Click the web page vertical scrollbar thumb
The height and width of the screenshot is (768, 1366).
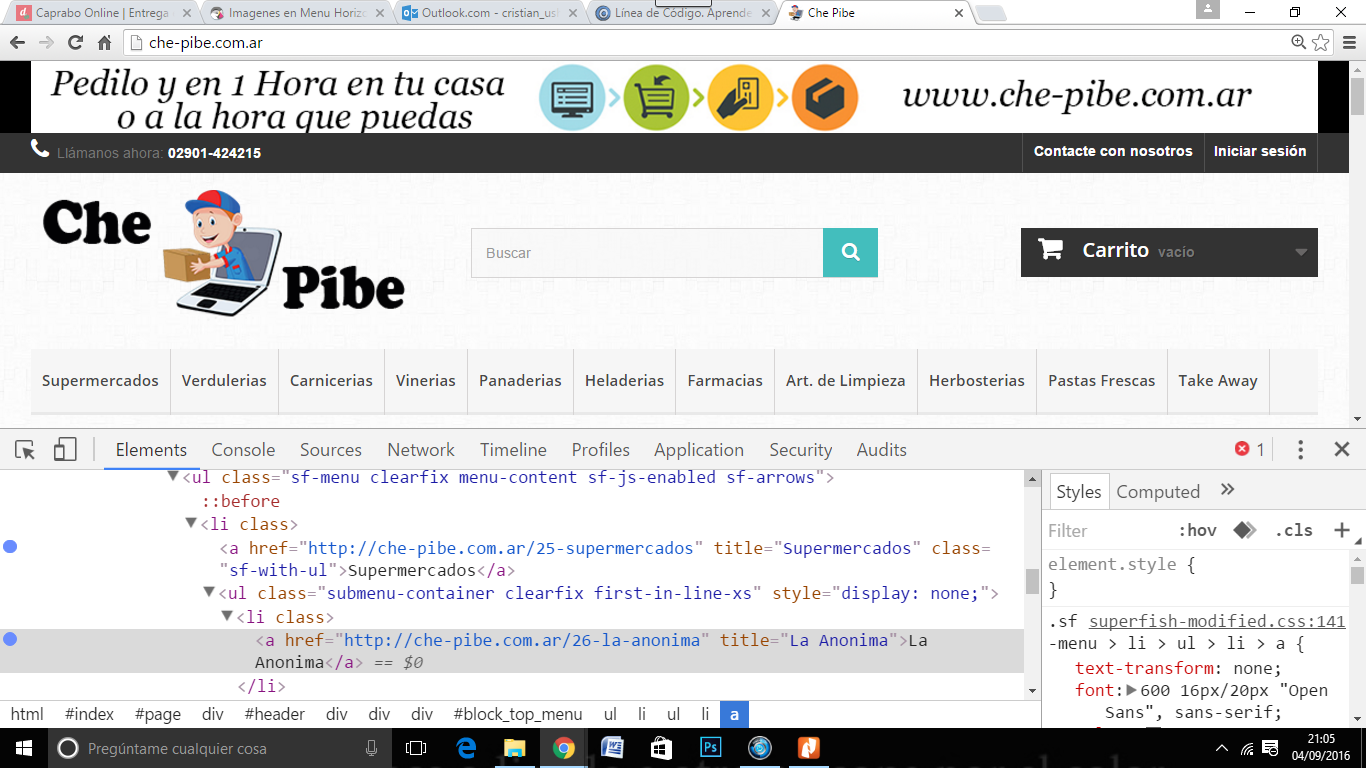[x=1357, y=95]
